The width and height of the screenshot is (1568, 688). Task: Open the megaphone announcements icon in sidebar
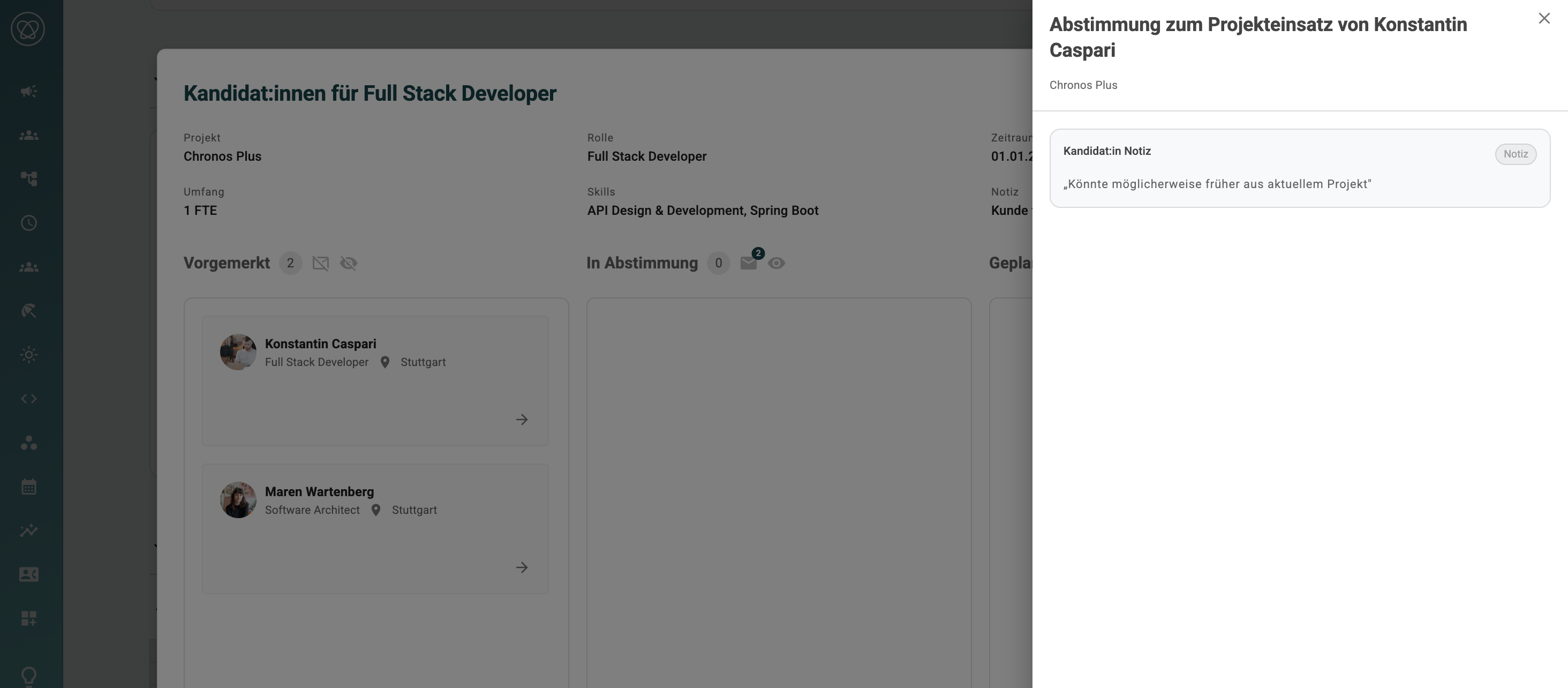[28, 91]
